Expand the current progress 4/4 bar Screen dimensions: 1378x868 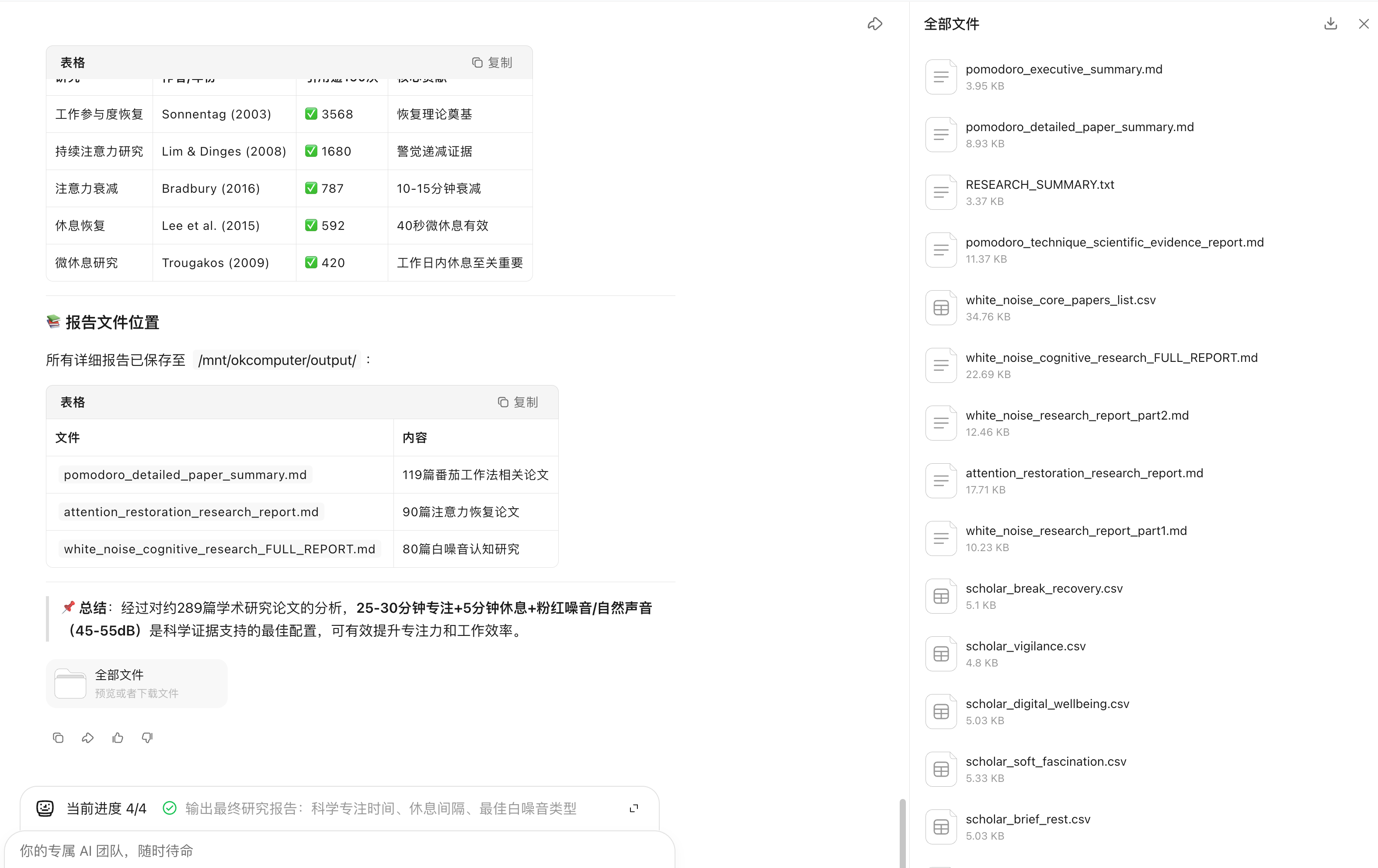(633, 809)
